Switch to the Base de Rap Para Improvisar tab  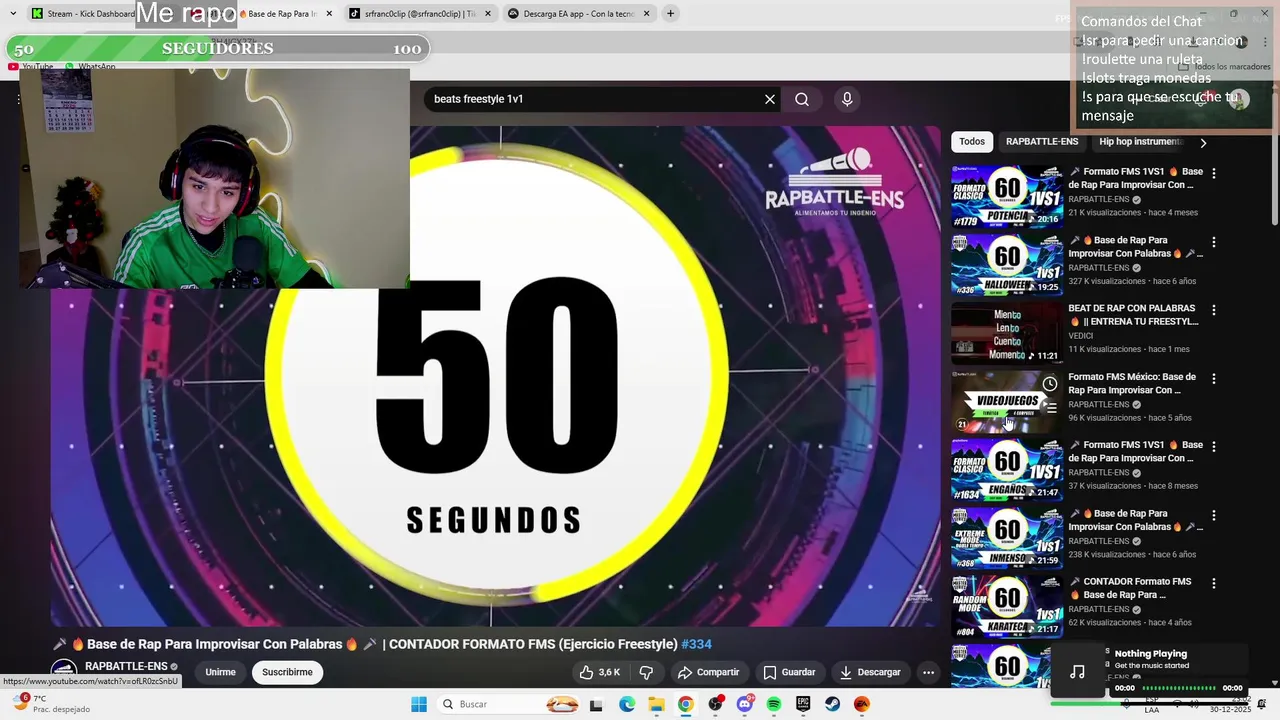pyautogui.click(x=280, y=14)
